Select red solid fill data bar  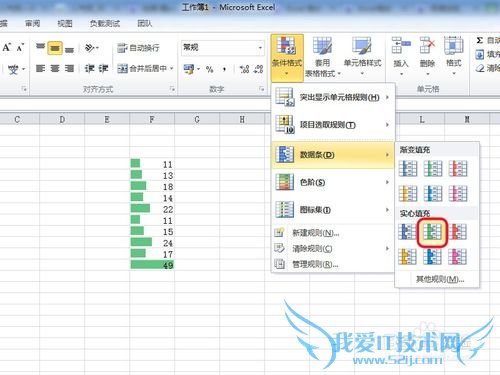click(457, 232)
